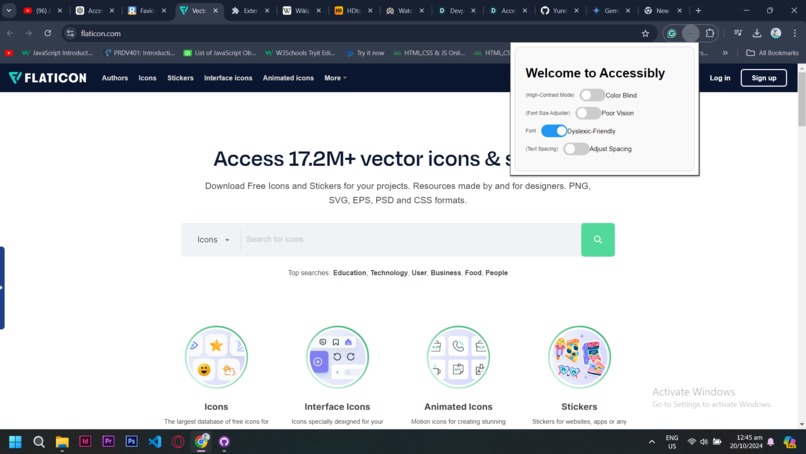Open Chrome downloads icon

(x=757, y=33)
